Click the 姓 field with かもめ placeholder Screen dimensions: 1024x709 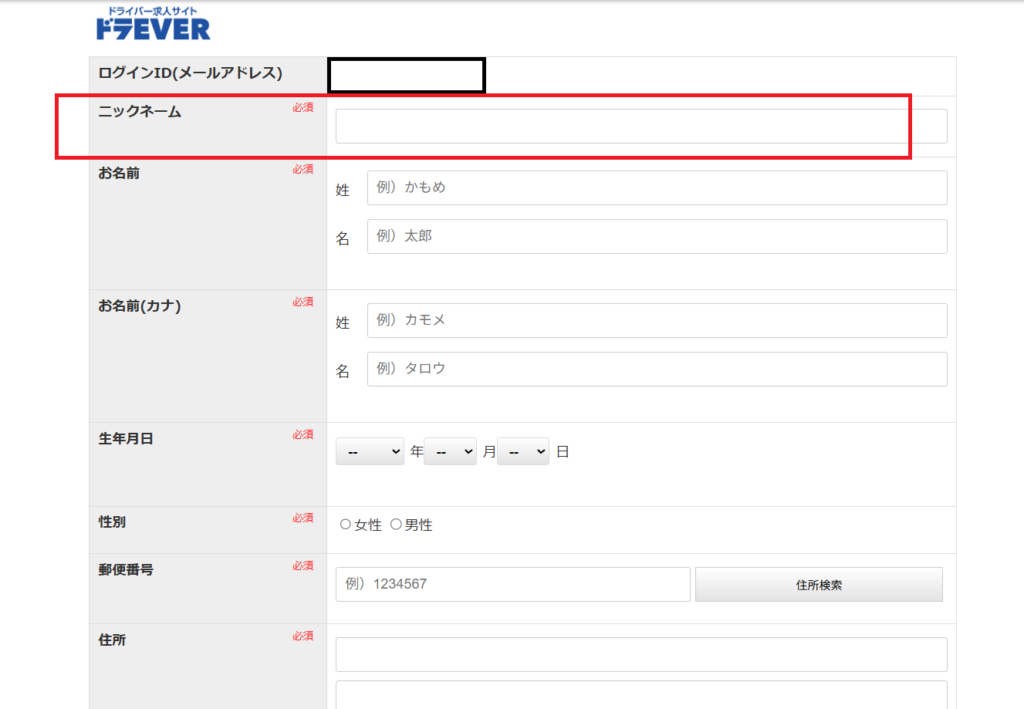pyautogui.click(x=656, y=187)
